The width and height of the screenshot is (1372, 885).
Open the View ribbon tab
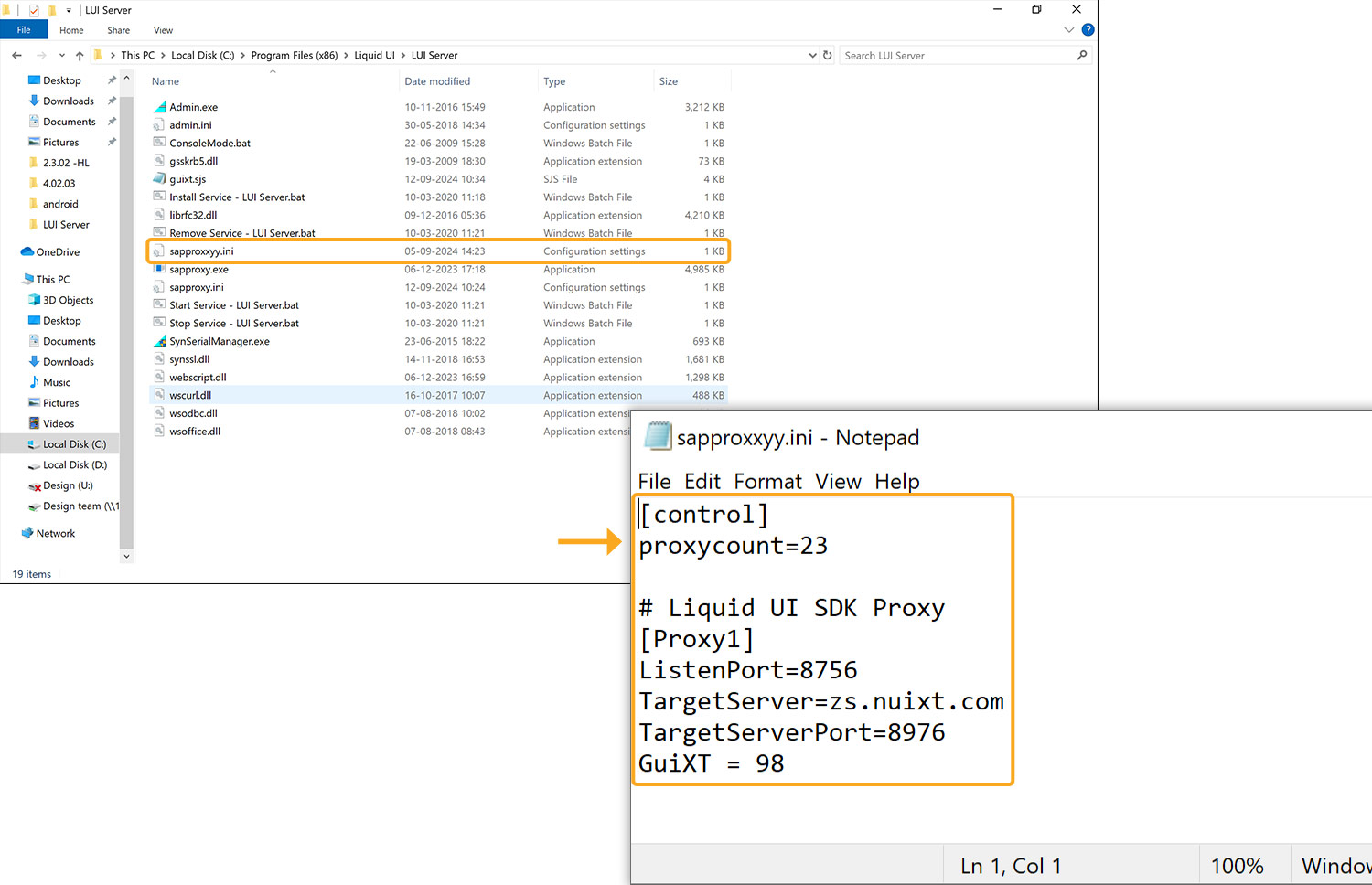[x=164, y=30]
